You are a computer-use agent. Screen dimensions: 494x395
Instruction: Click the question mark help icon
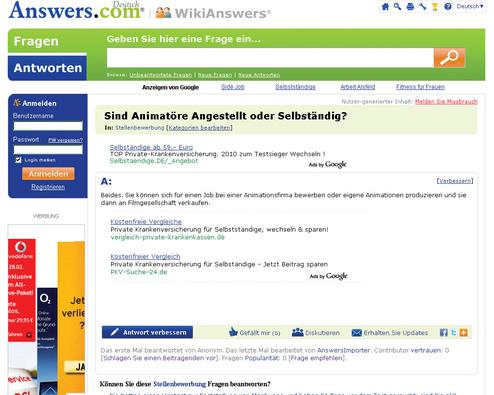[448, 6]
